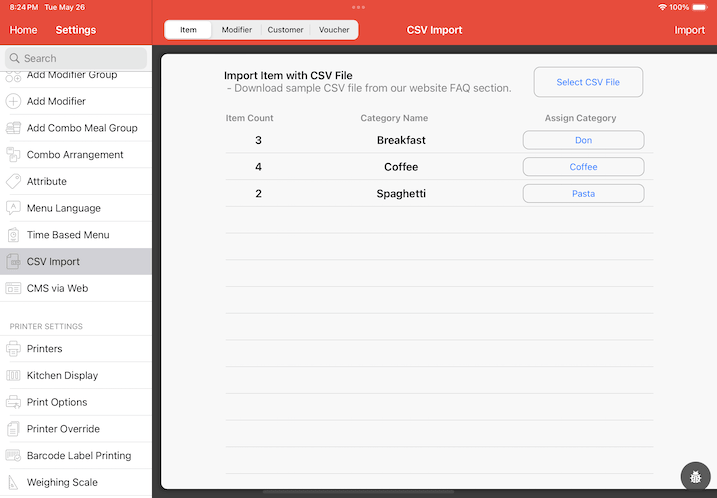Click the Kitchen Display icon
This screenshot has height=498, width=717.
[13, 375]
